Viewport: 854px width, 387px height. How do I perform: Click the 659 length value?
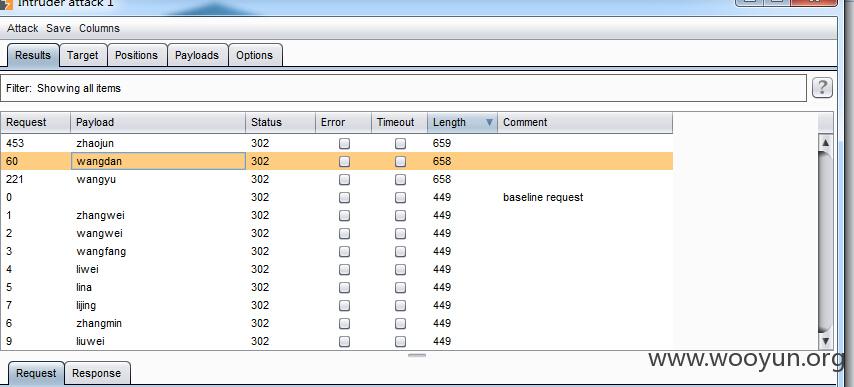tap(442, 144)
